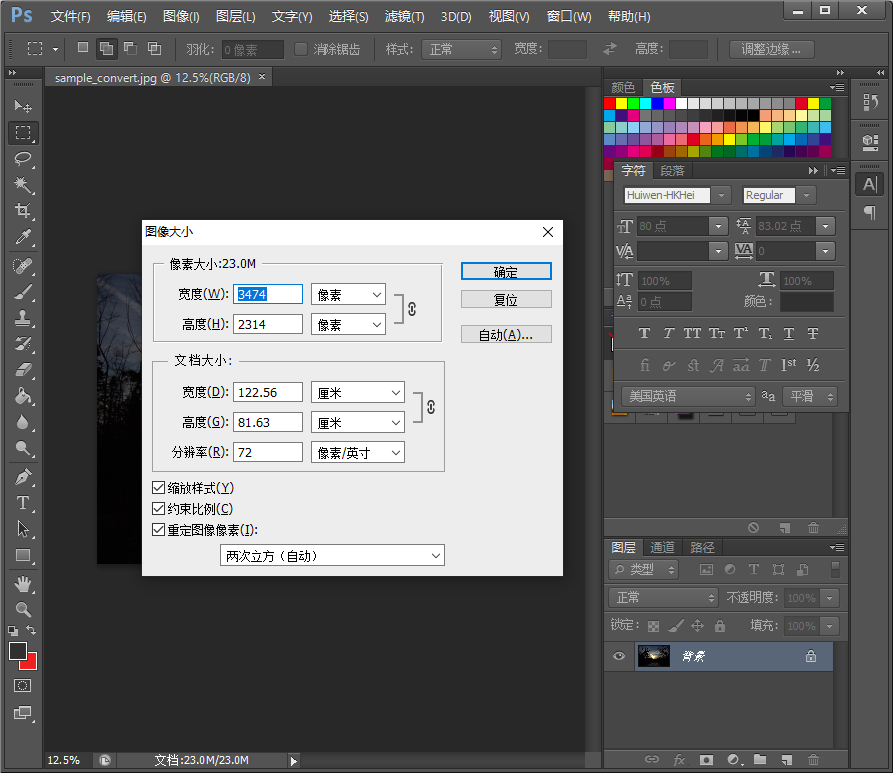The image size is (893, 773).
Task: Select the Lasso tool
Action: pyautogui.click(x=23, y=159)
